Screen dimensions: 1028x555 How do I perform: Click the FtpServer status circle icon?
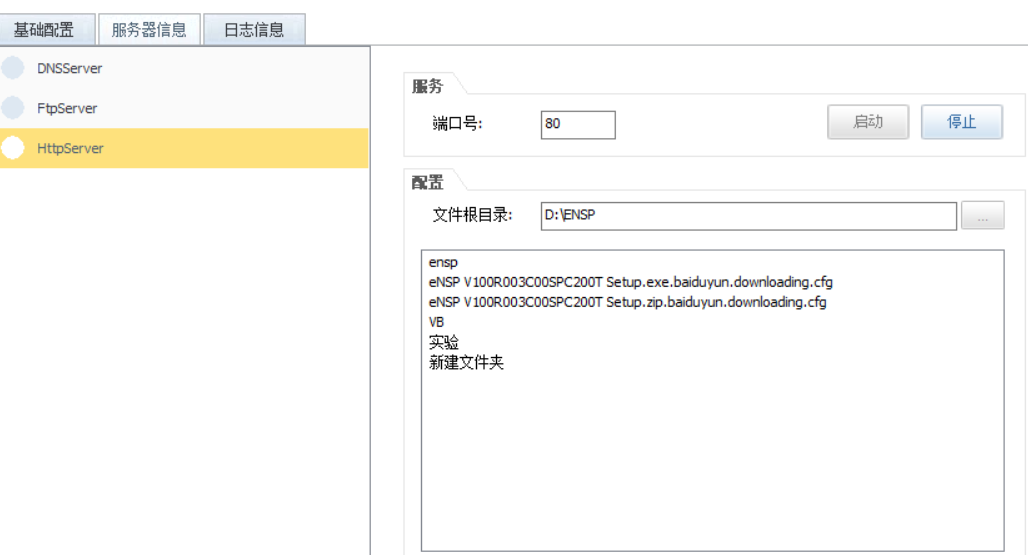click(12, 107)
